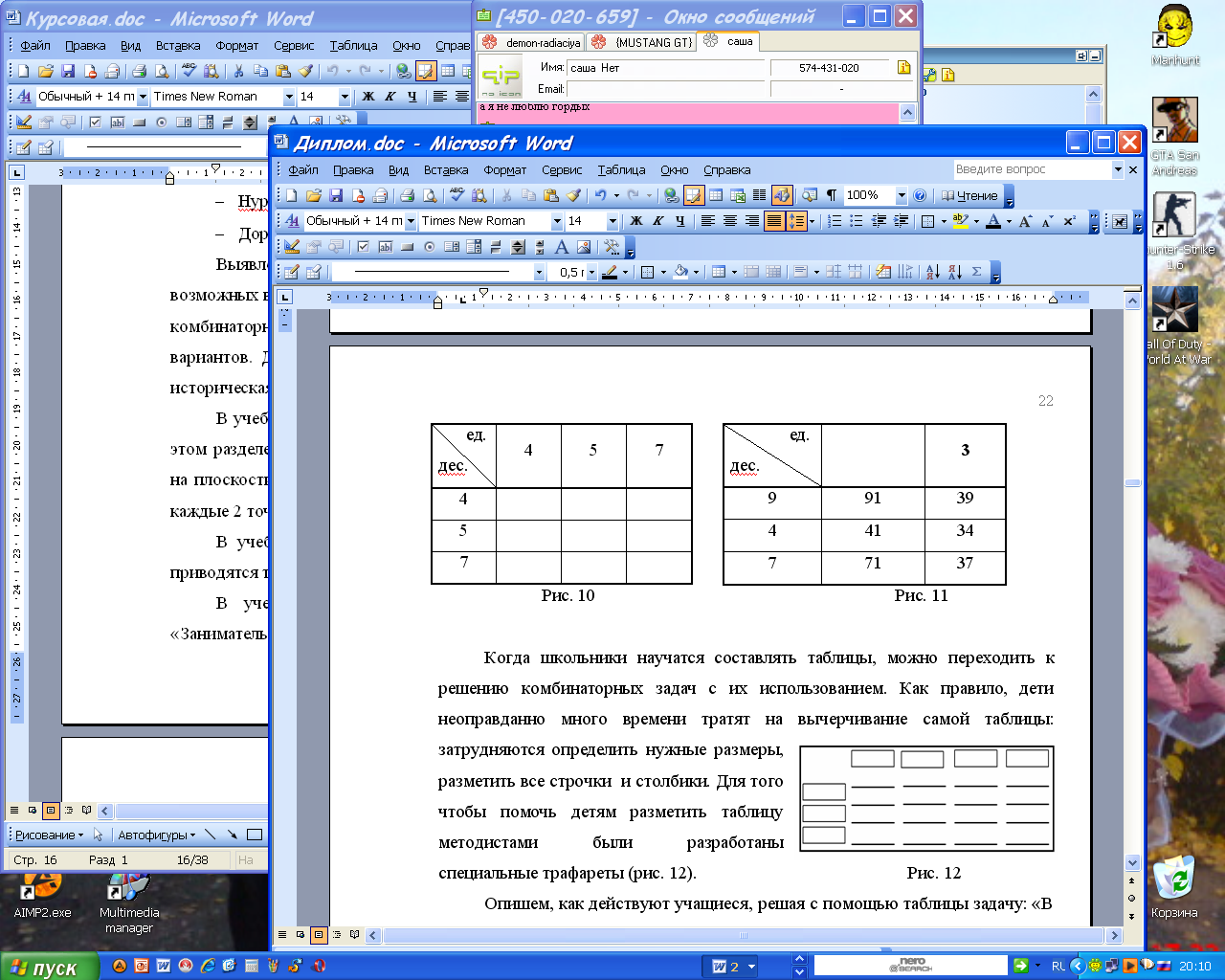Click the Undo arrow in Диплом.doc toolbar
Viewport: 1225px width, 980px height.
click(600, 195)
